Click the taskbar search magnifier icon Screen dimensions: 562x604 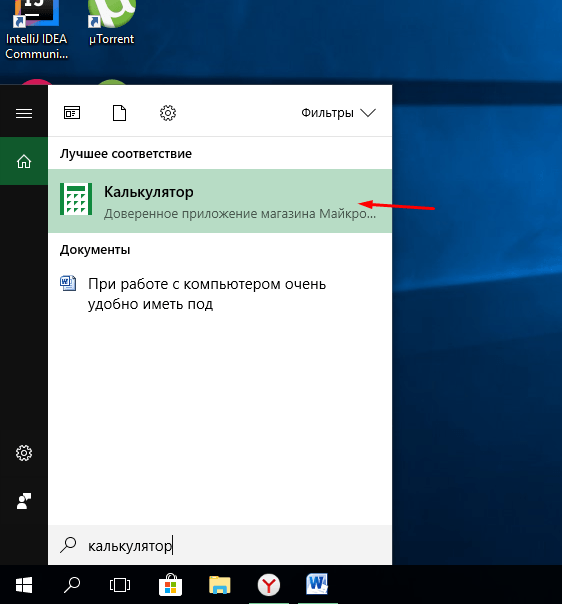72,585
